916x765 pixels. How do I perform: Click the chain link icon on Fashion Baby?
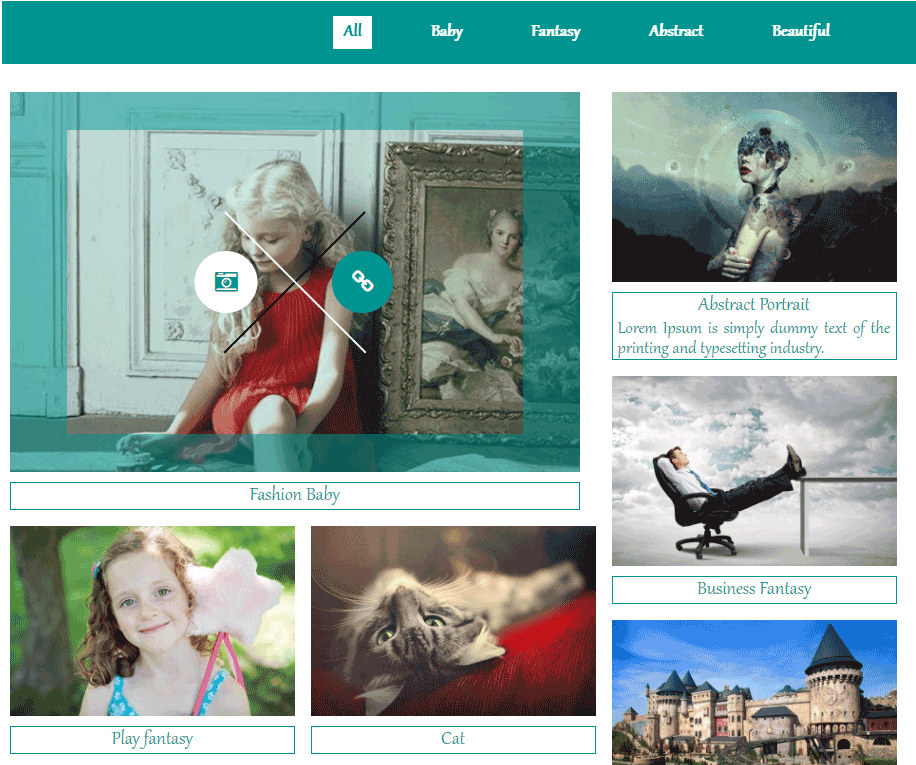(x=362, y=282)
